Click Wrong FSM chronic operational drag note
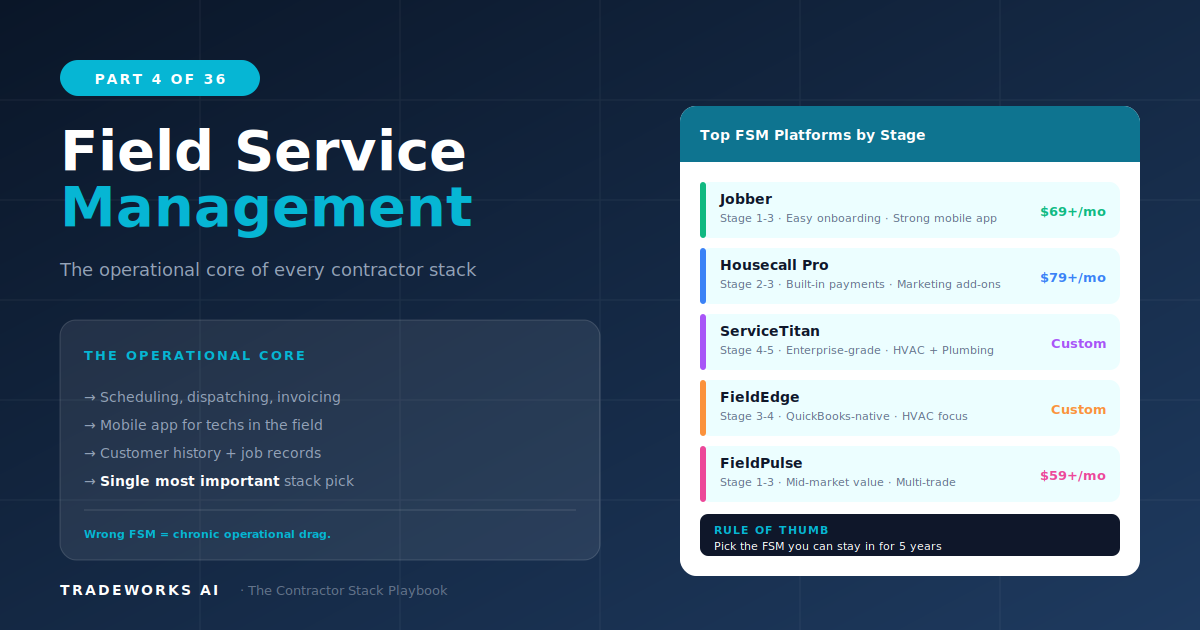The image size is (1200, 630). coord(207,534)
